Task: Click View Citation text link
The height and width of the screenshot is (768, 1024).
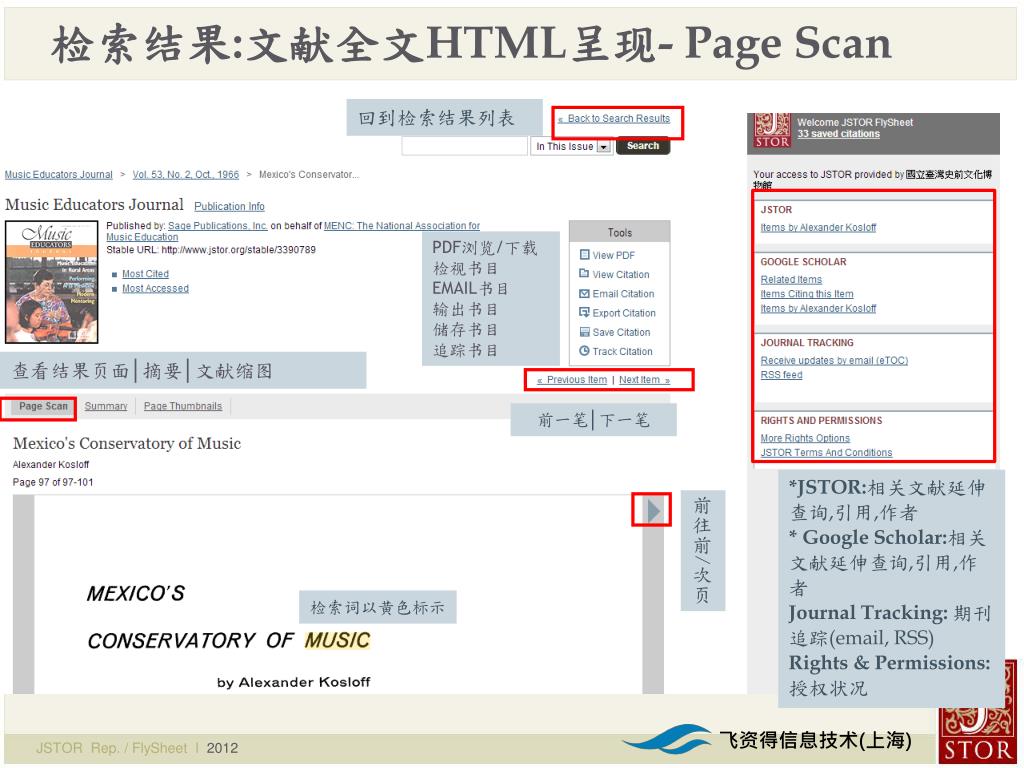Action: click(x=621, y=274)
